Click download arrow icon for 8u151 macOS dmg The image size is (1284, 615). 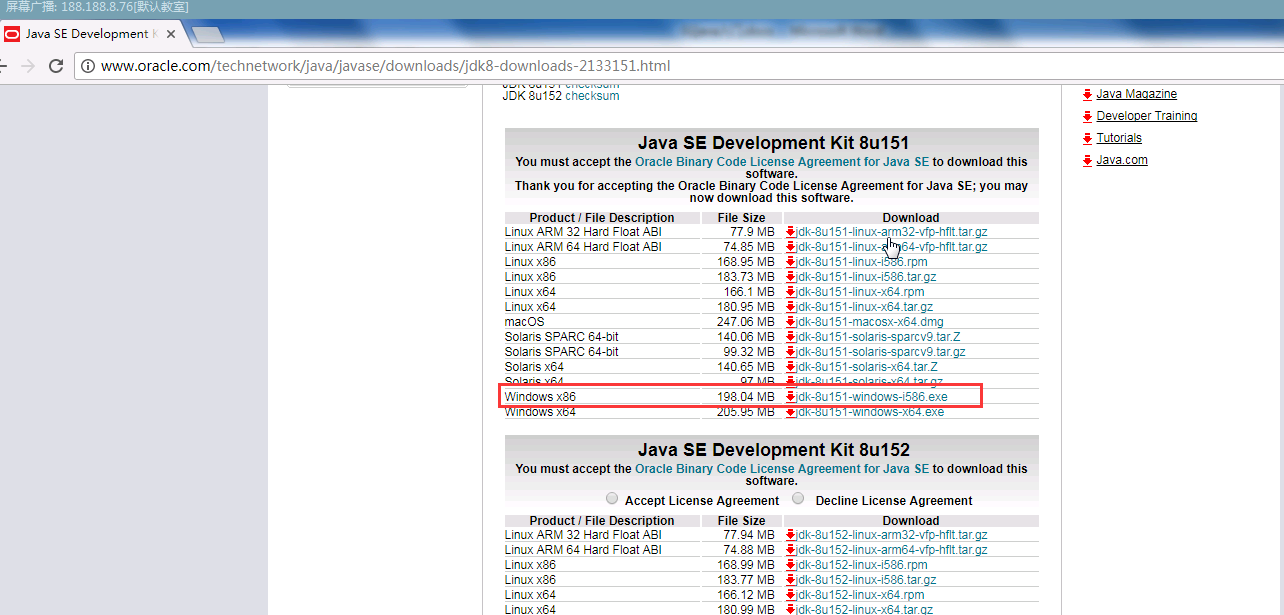791,322
